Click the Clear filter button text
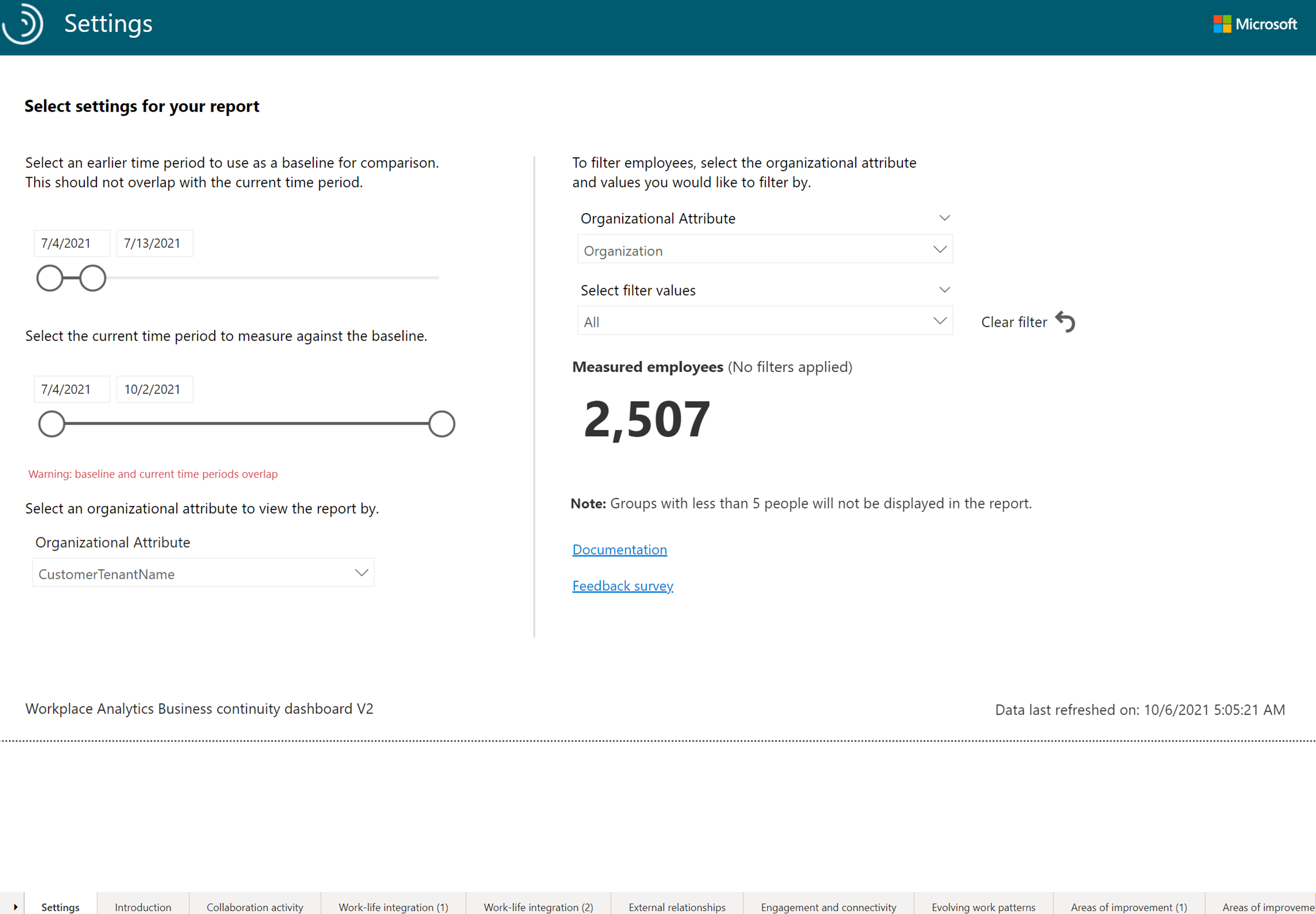Screen dimensions: 1316x914 1014,322
